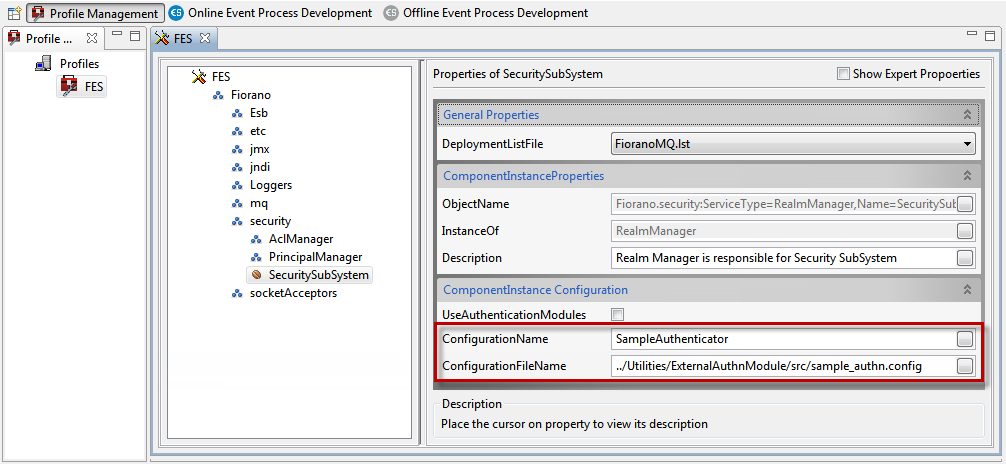Collapse the ComponentInstanceProperties section
This screenshot has width=1006, height=464.
(967, 175)
